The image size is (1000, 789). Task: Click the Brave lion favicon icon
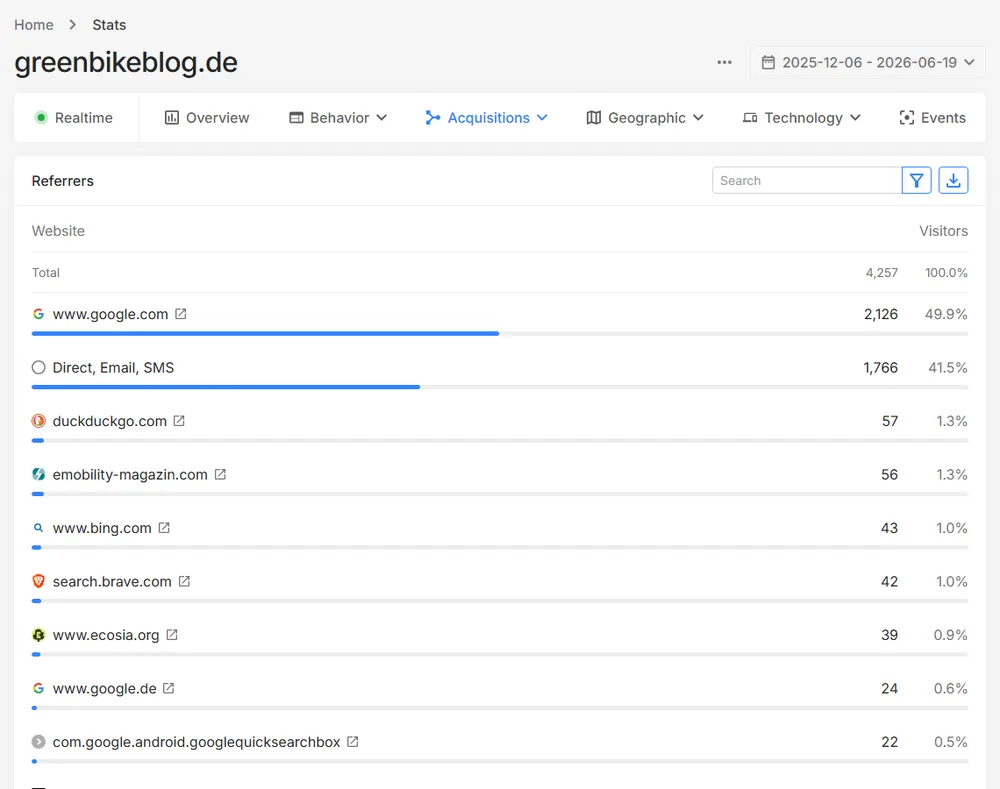[x=39, y=582]
